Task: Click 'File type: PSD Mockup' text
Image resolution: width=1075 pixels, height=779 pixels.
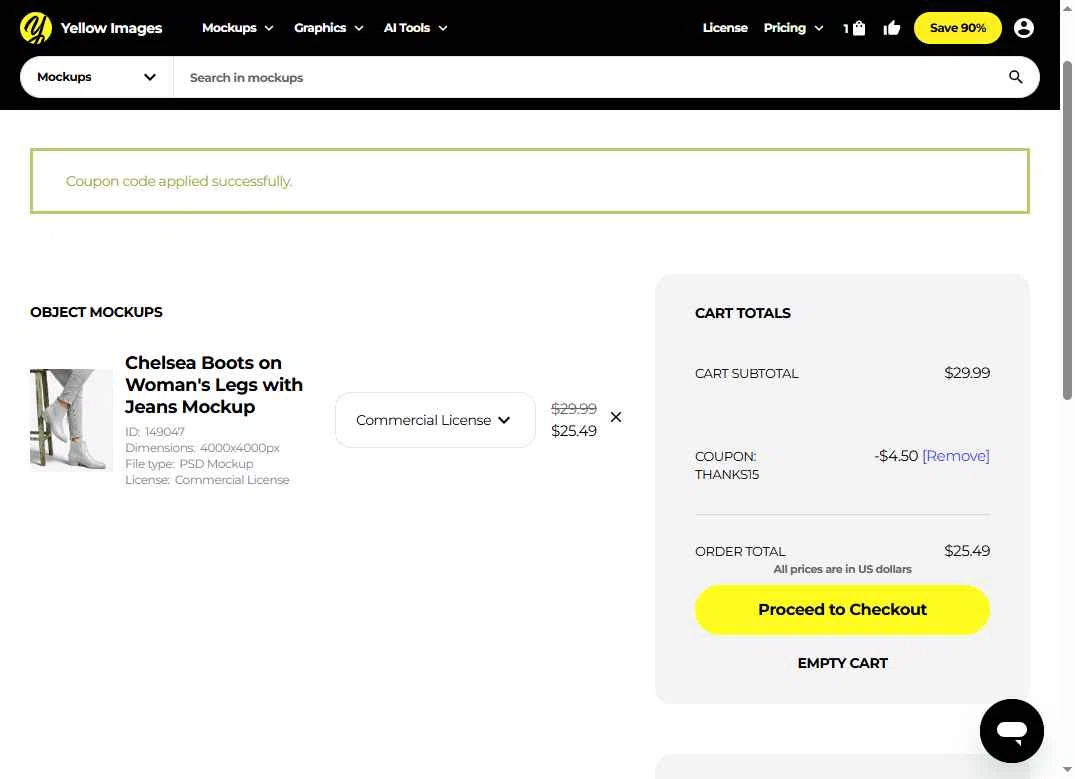Action: [189, 464]
